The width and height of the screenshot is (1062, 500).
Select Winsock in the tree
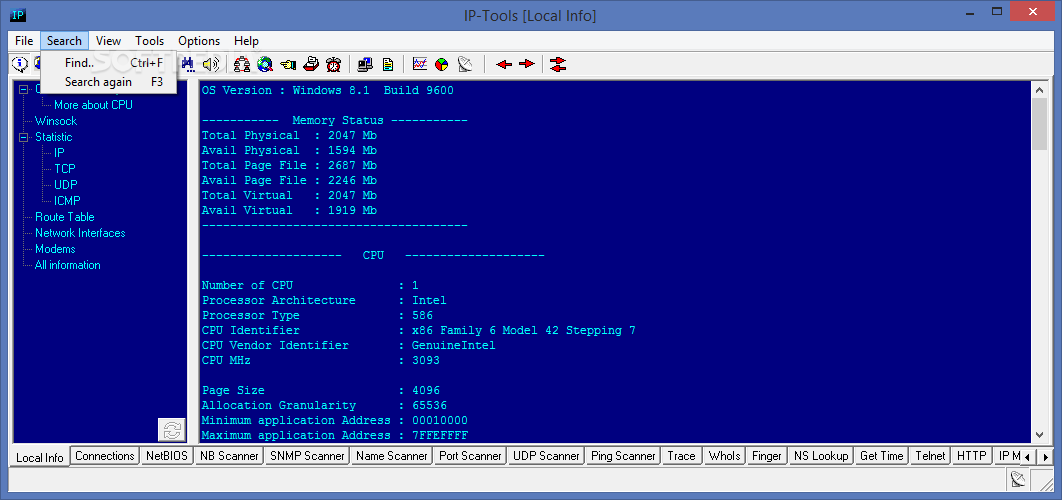coord(56,121)
